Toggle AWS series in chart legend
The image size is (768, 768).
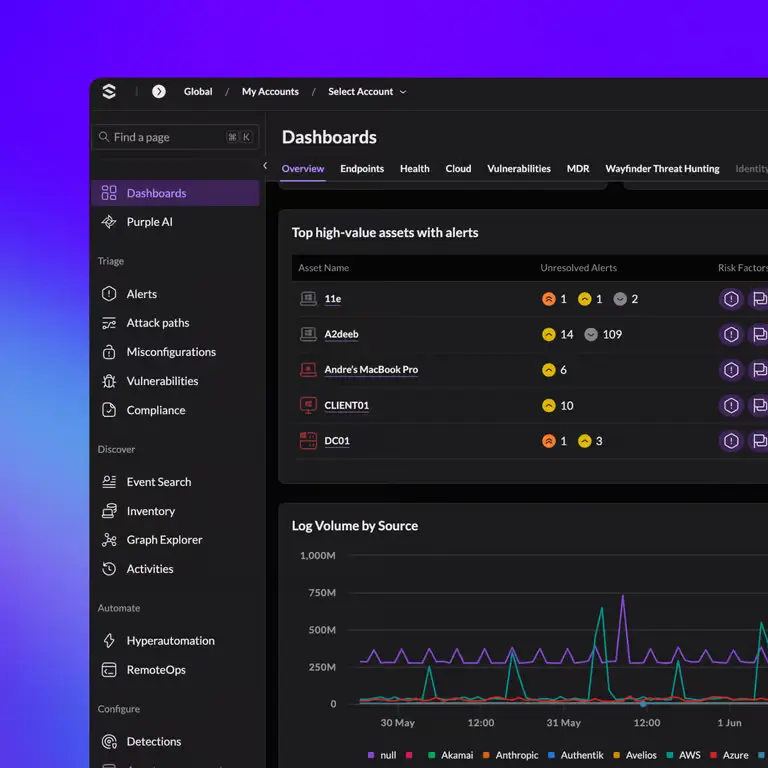point(684,755)
